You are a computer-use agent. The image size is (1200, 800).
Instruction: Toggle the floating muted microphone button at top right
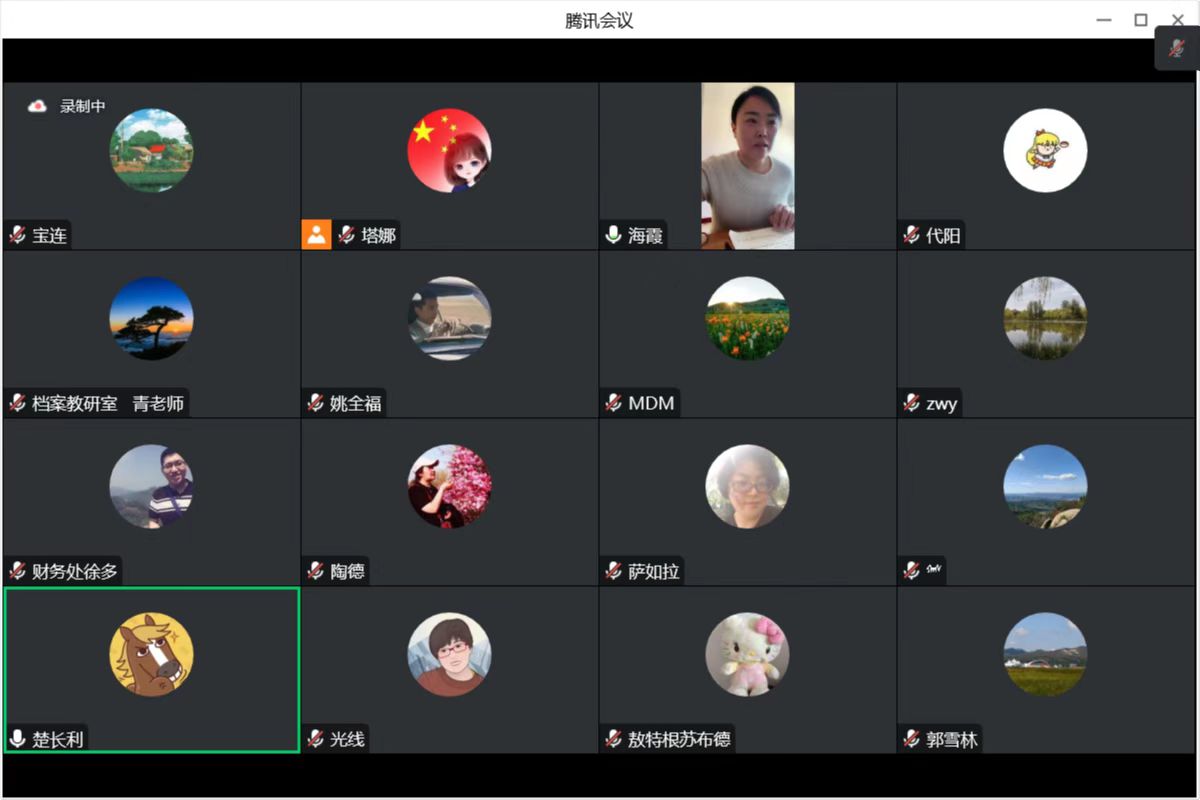click(1176, 49)
